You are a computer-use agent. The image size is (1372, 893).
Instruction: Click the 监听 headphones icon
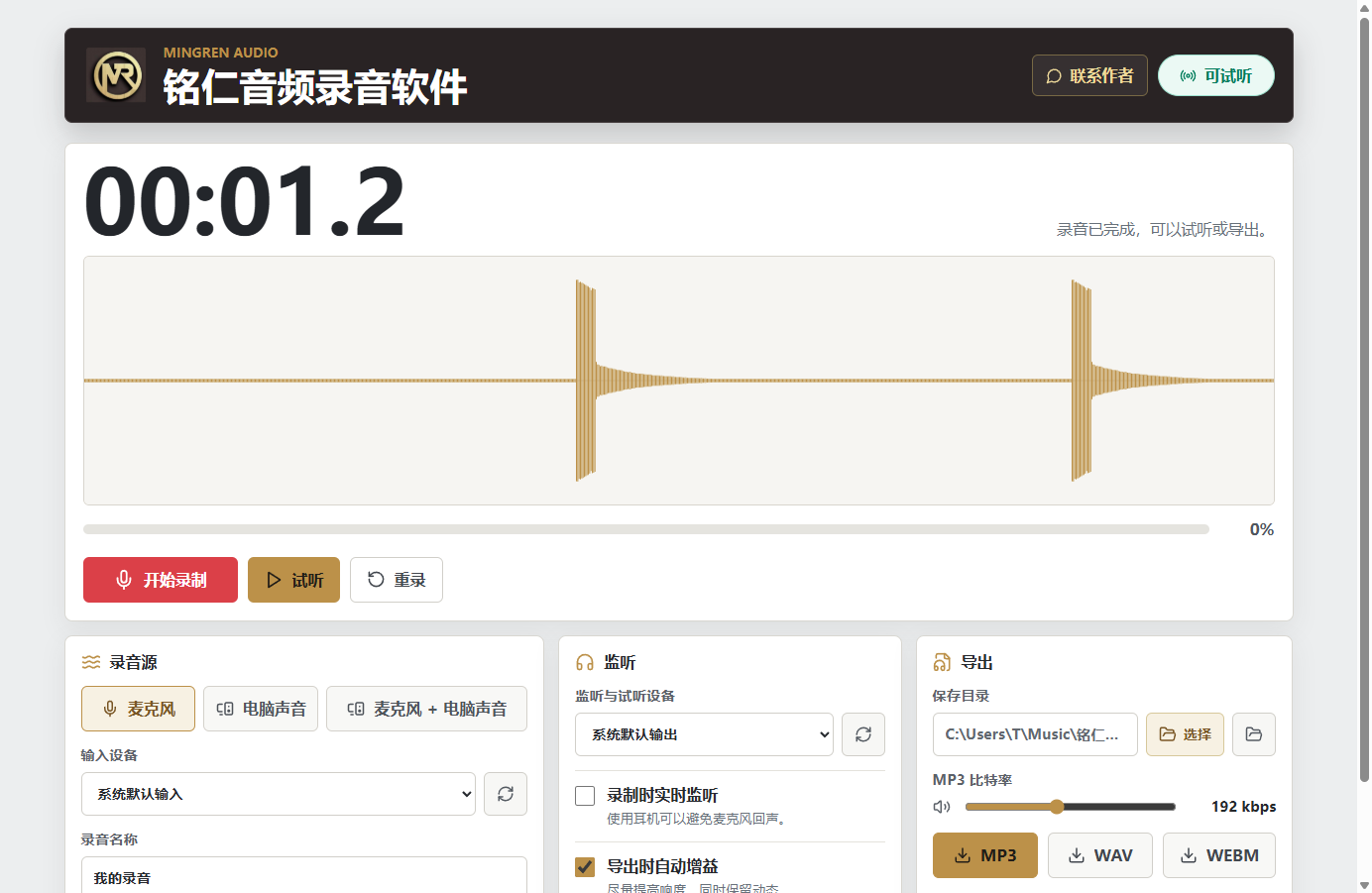(x=585, y=662)
